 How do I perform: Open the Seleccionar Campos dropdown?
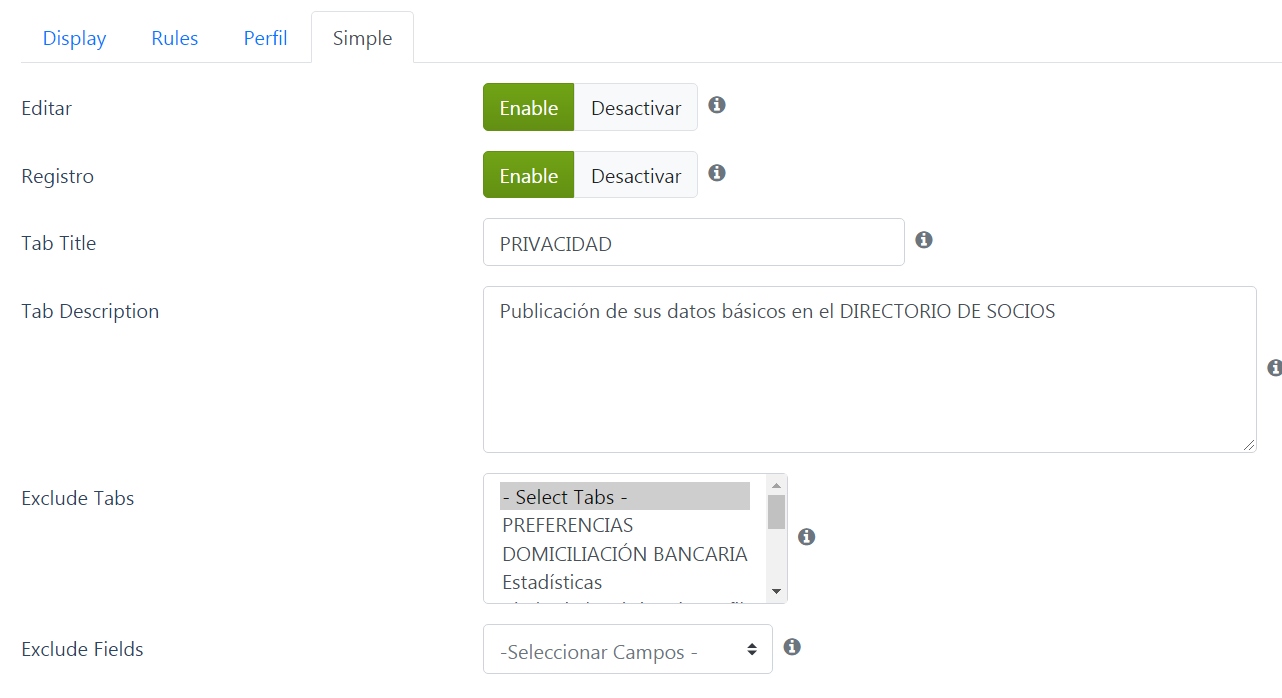click(628, 649)
